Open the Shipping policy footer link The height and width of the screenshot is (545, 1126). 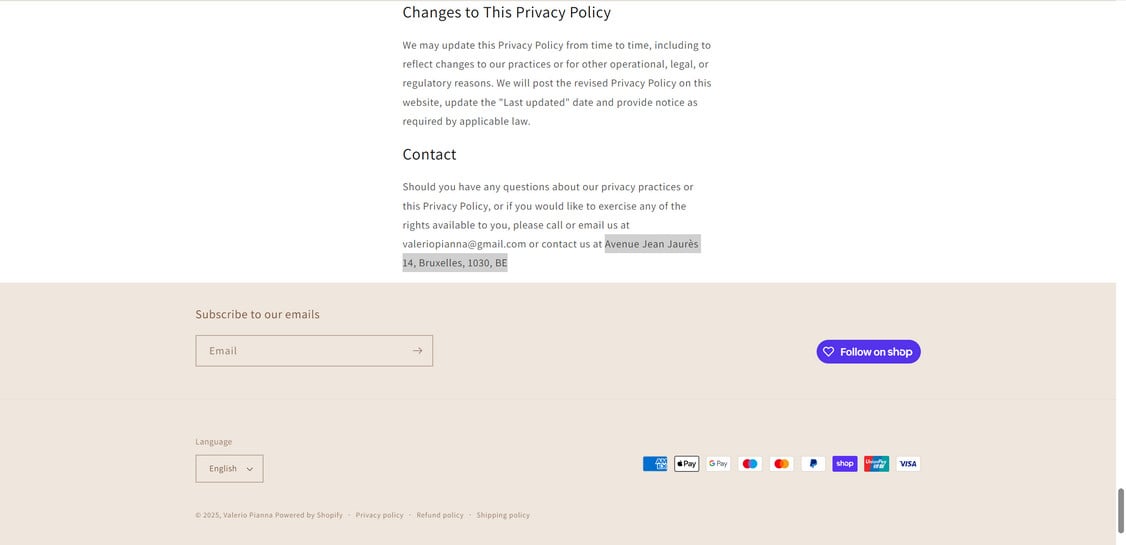[503, 516]
